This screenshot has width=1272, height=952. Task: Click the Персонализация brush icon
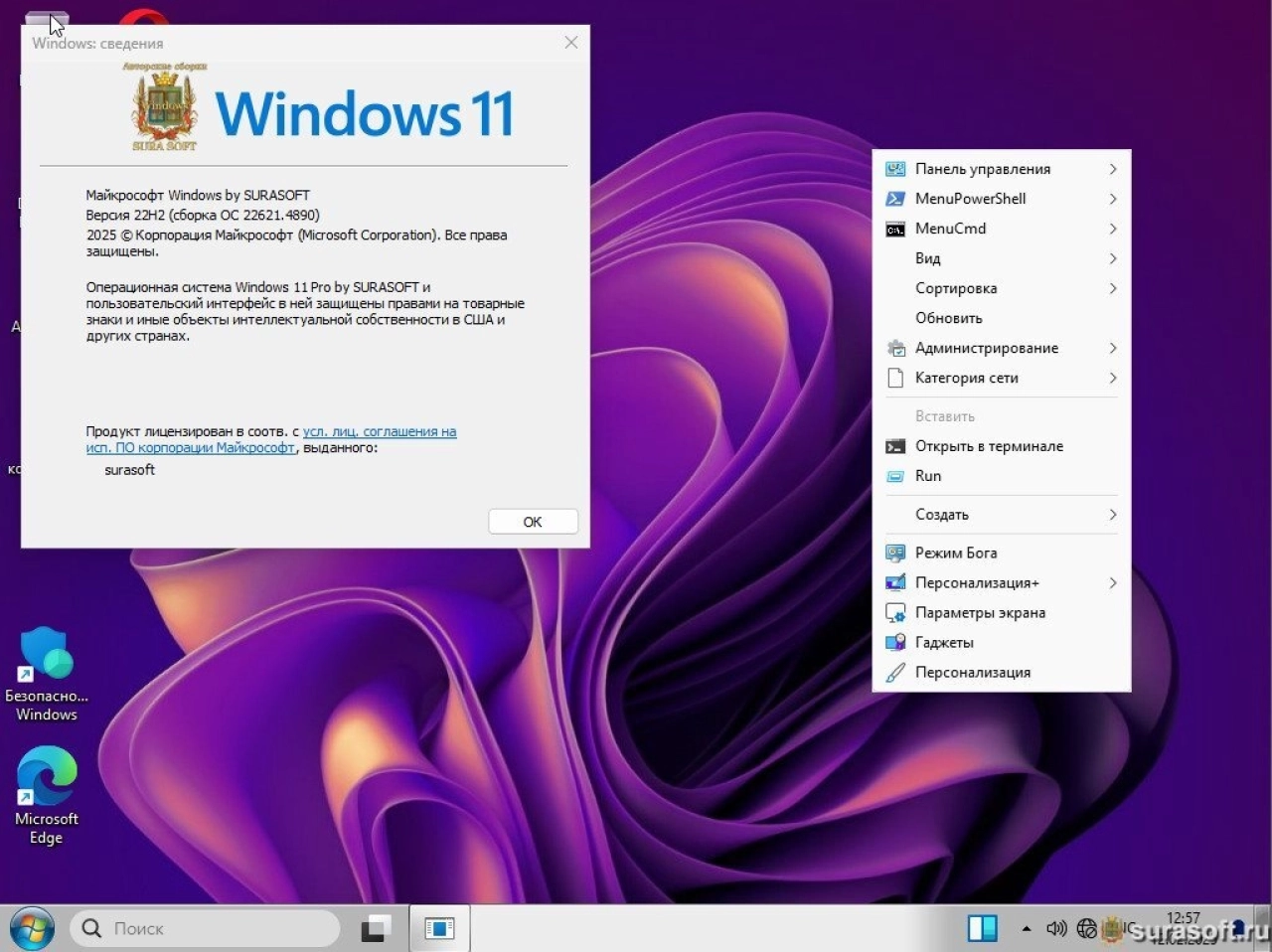(895, 673)
